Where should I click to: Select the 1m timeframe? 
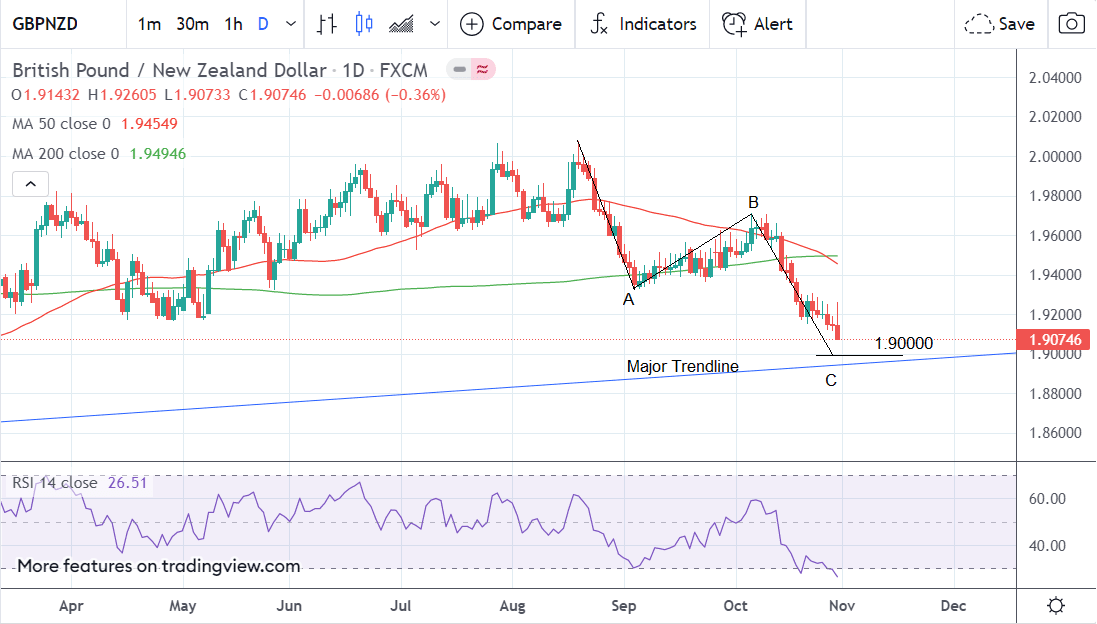pos(149,24)
